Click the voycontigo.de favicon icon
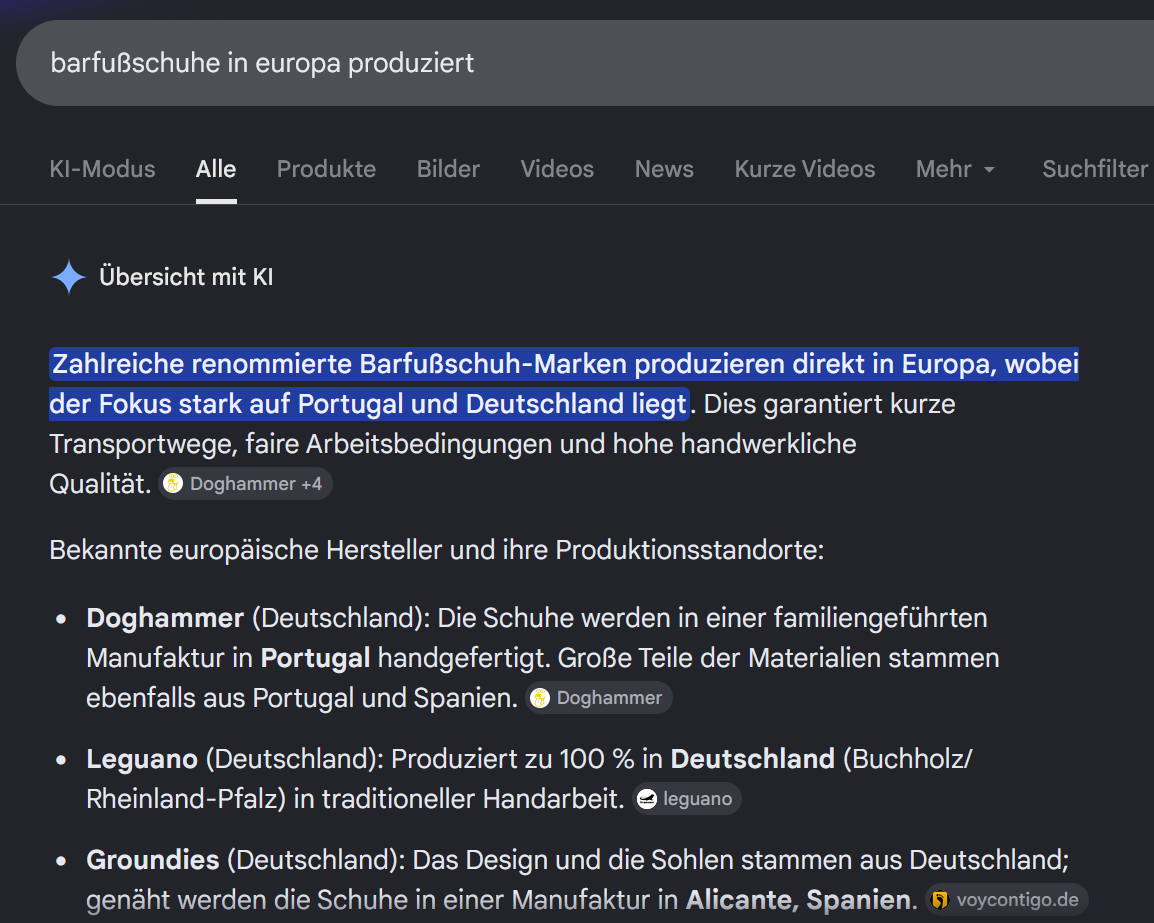The height and width of the screenshot is (923, 1154). click(940, 899)
